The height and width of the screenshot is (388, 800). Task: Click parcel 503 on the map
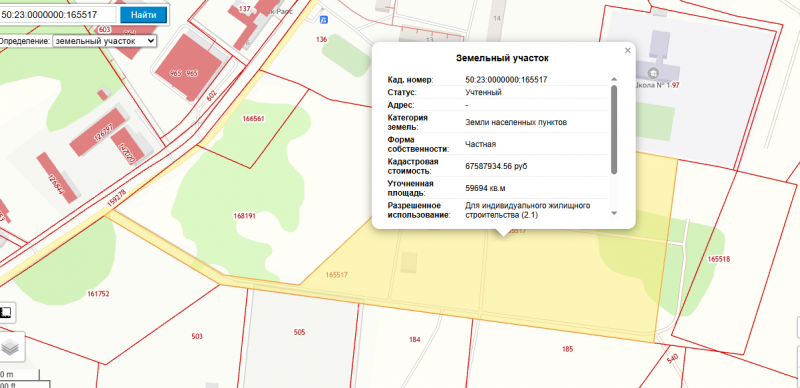point(197,336)
